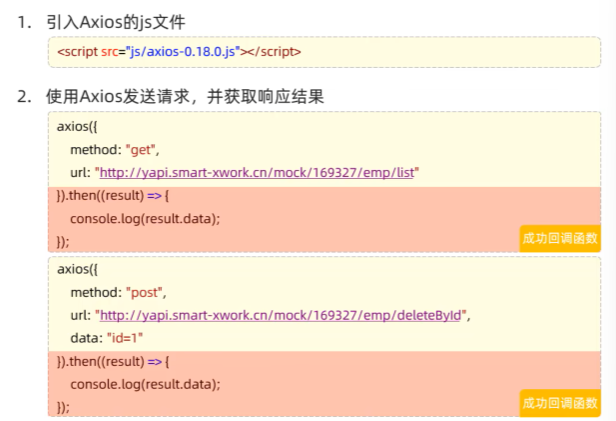Click the first 成功回调函数 label
This screenshot has height=421, width=616.
pyautogui.click(x=560, y=238)
